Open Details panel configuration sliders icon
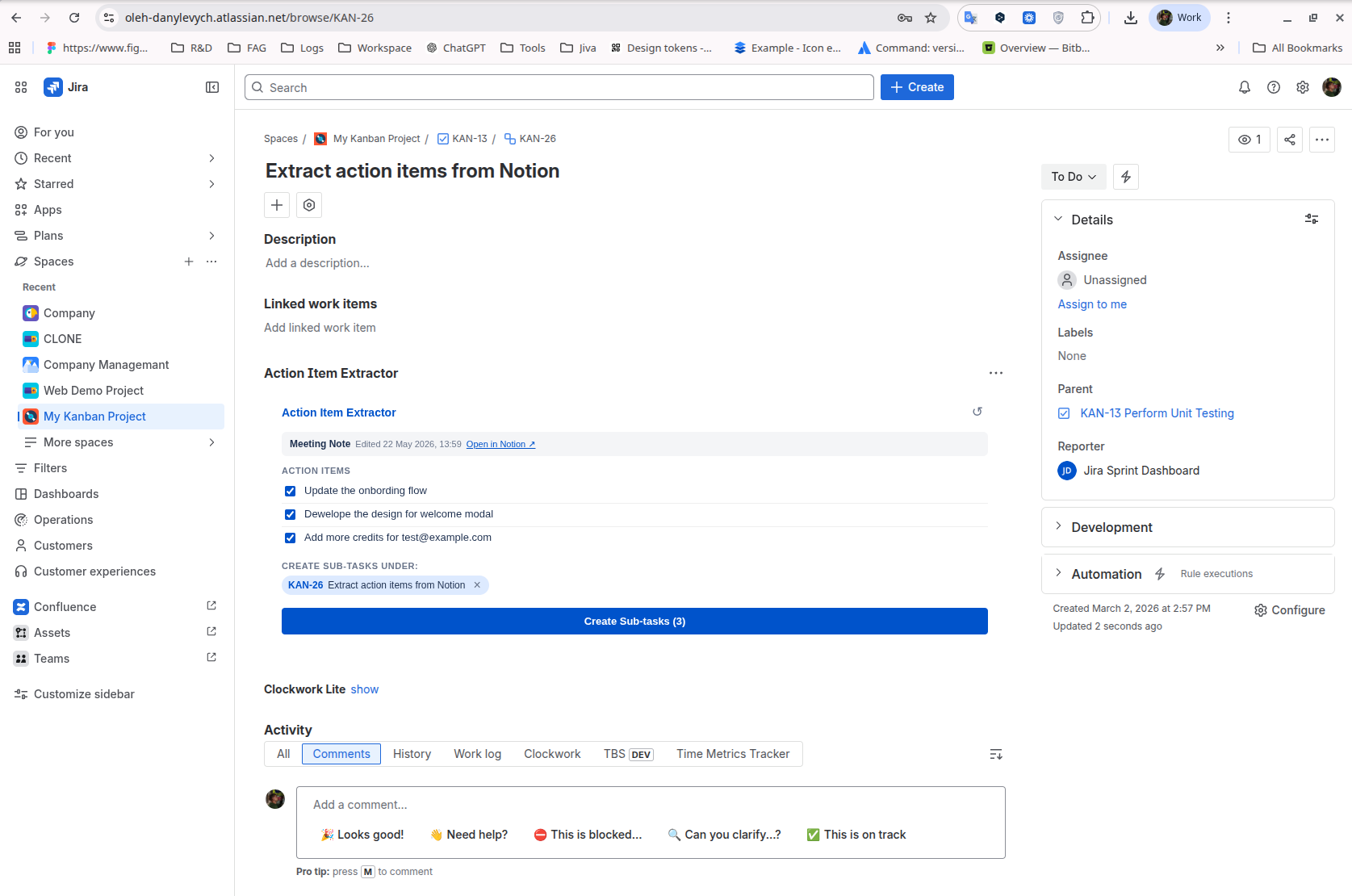This screenshot has width=1352, height=896. click(x=1312, y=219)
